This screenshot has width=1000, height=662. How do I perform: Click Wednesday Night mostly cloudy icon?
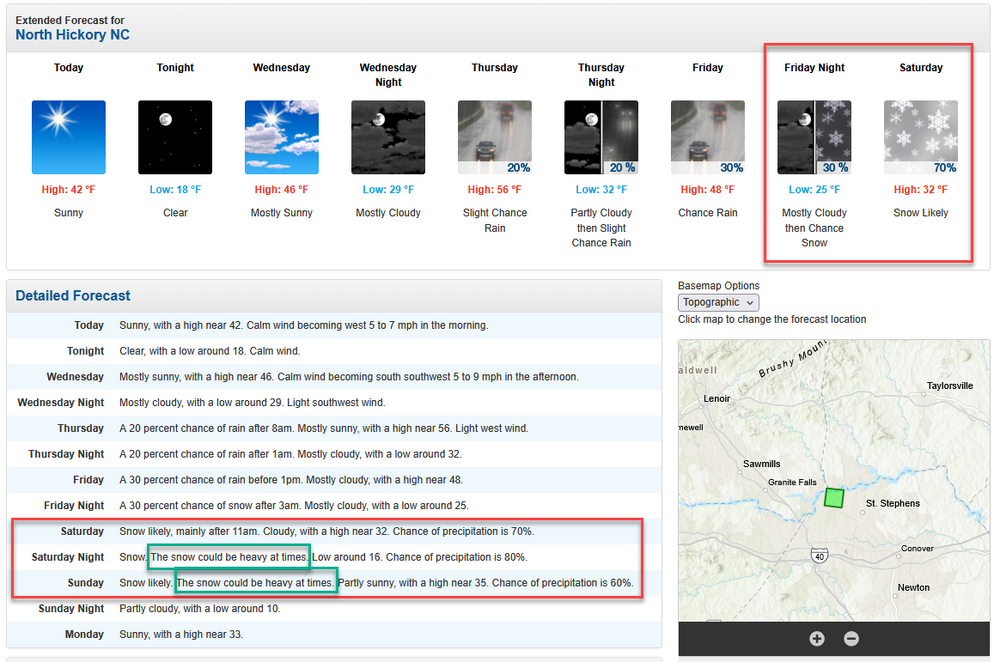pos(388,137)
